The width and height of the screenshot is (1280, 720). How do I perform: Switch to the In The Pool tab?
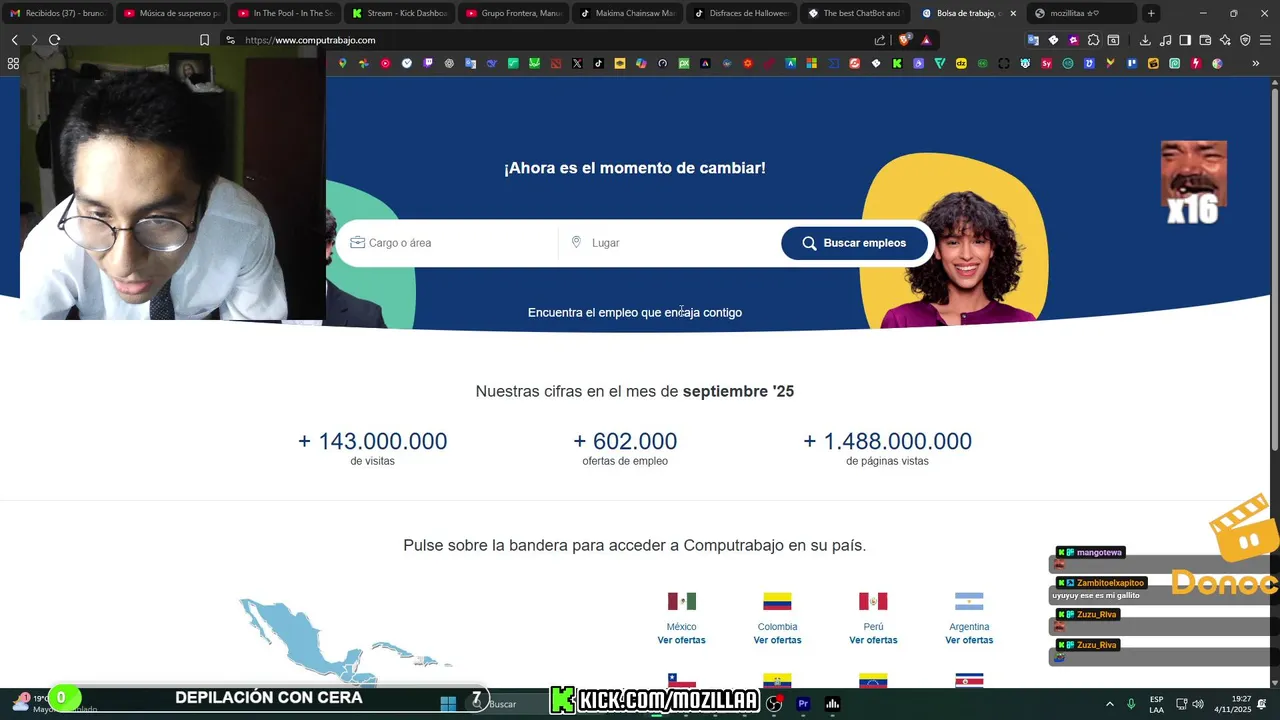285,13
